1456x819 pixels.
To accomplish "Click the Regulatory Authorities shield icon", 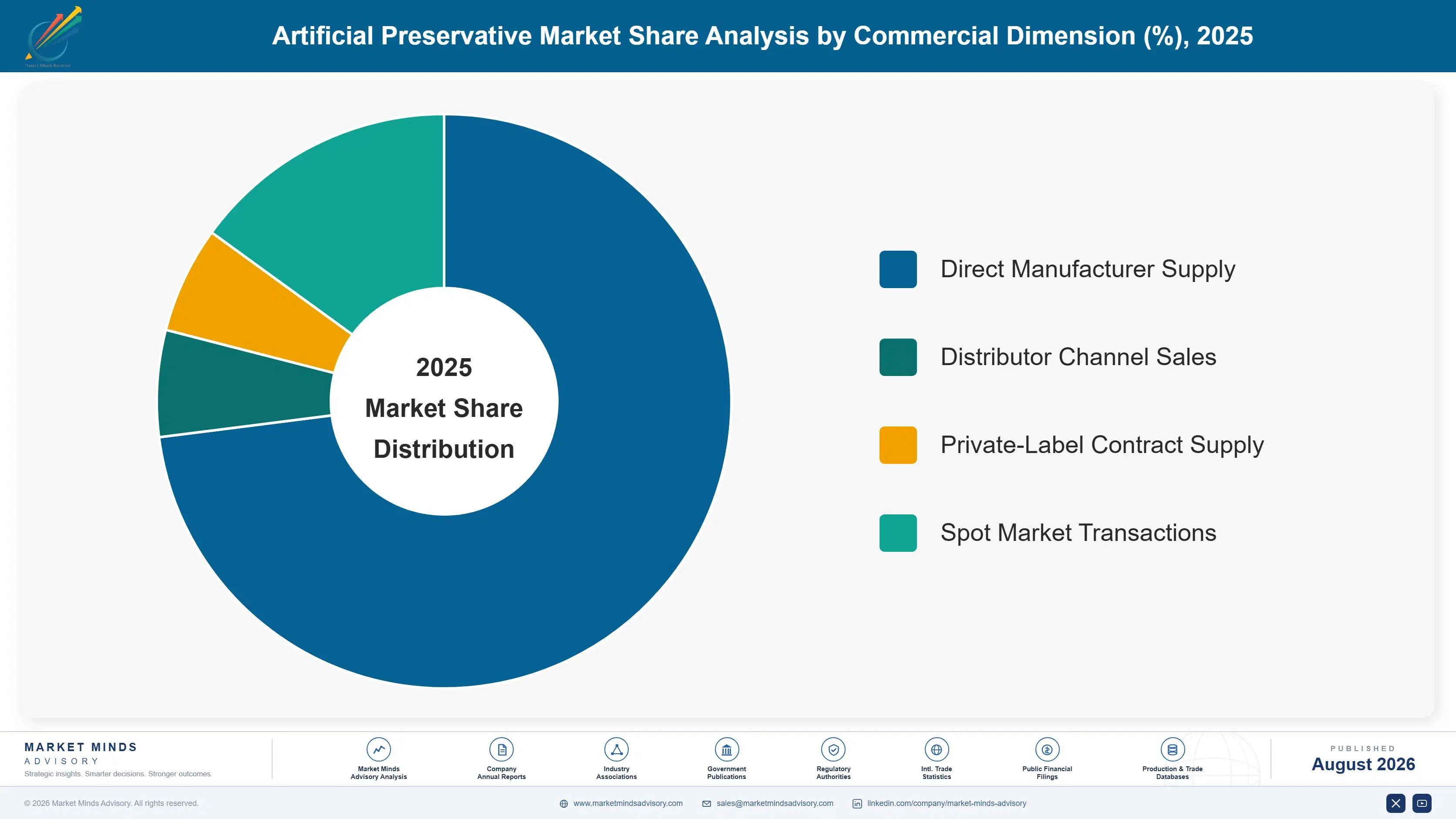I will click(x=833, y=749).
